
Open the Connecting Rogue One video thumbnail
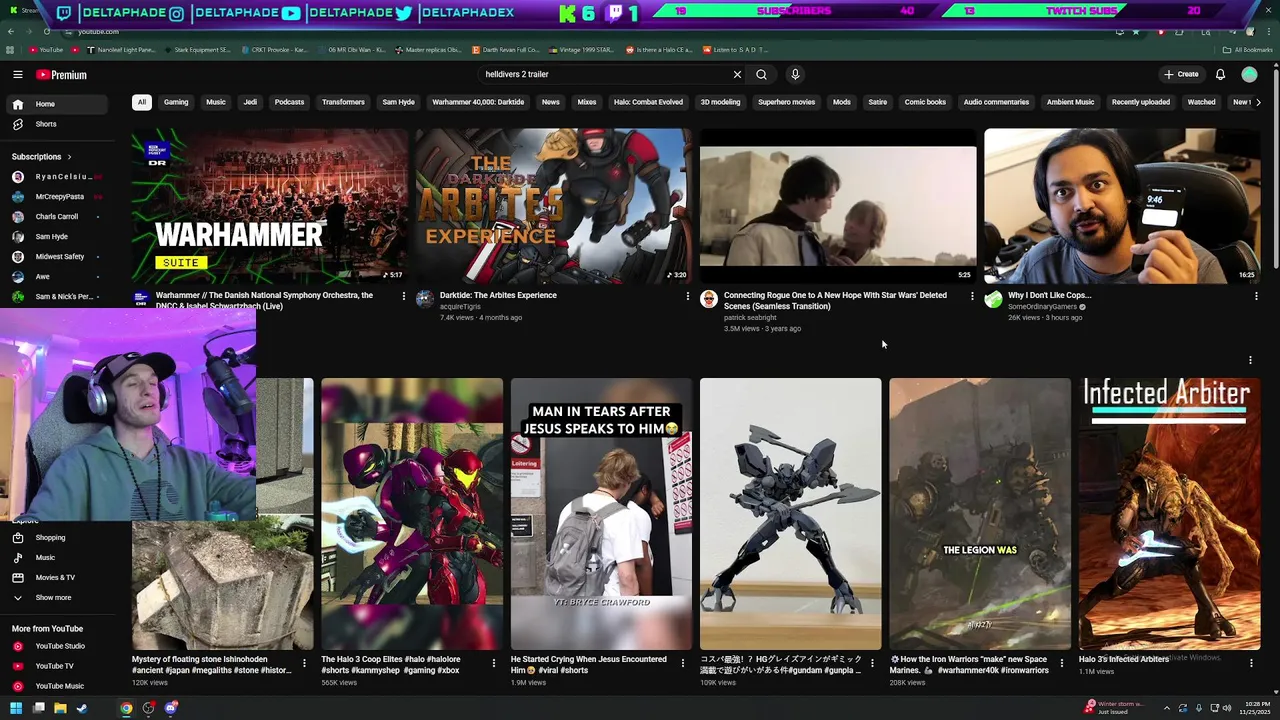point(838,206)
